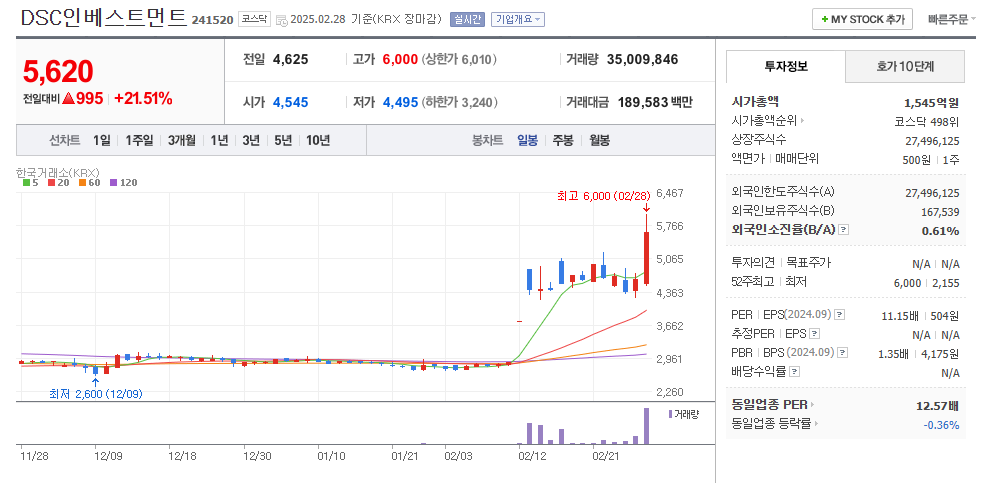Click the stock code 241520
The width and height of the screenshot is (991, 483).
[212, 20]
